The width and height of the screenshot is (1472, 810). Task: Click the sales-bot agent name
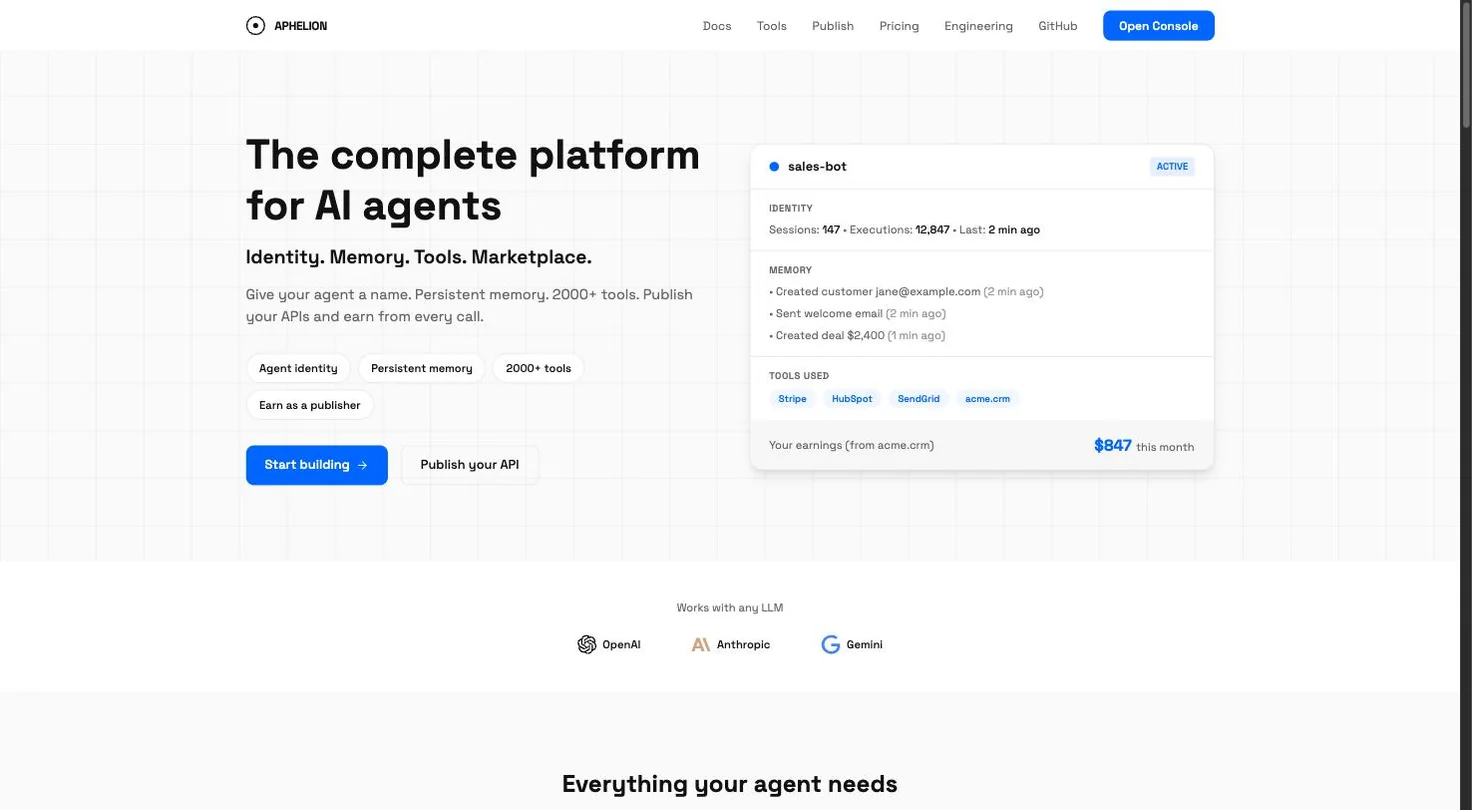tap(817, 167)
